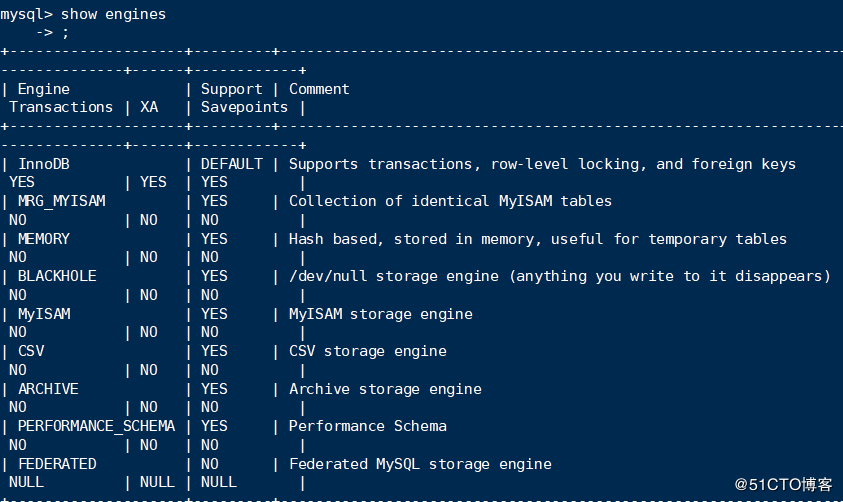
Task: Click the MyISAM engine name
Action: coord(44,314)
